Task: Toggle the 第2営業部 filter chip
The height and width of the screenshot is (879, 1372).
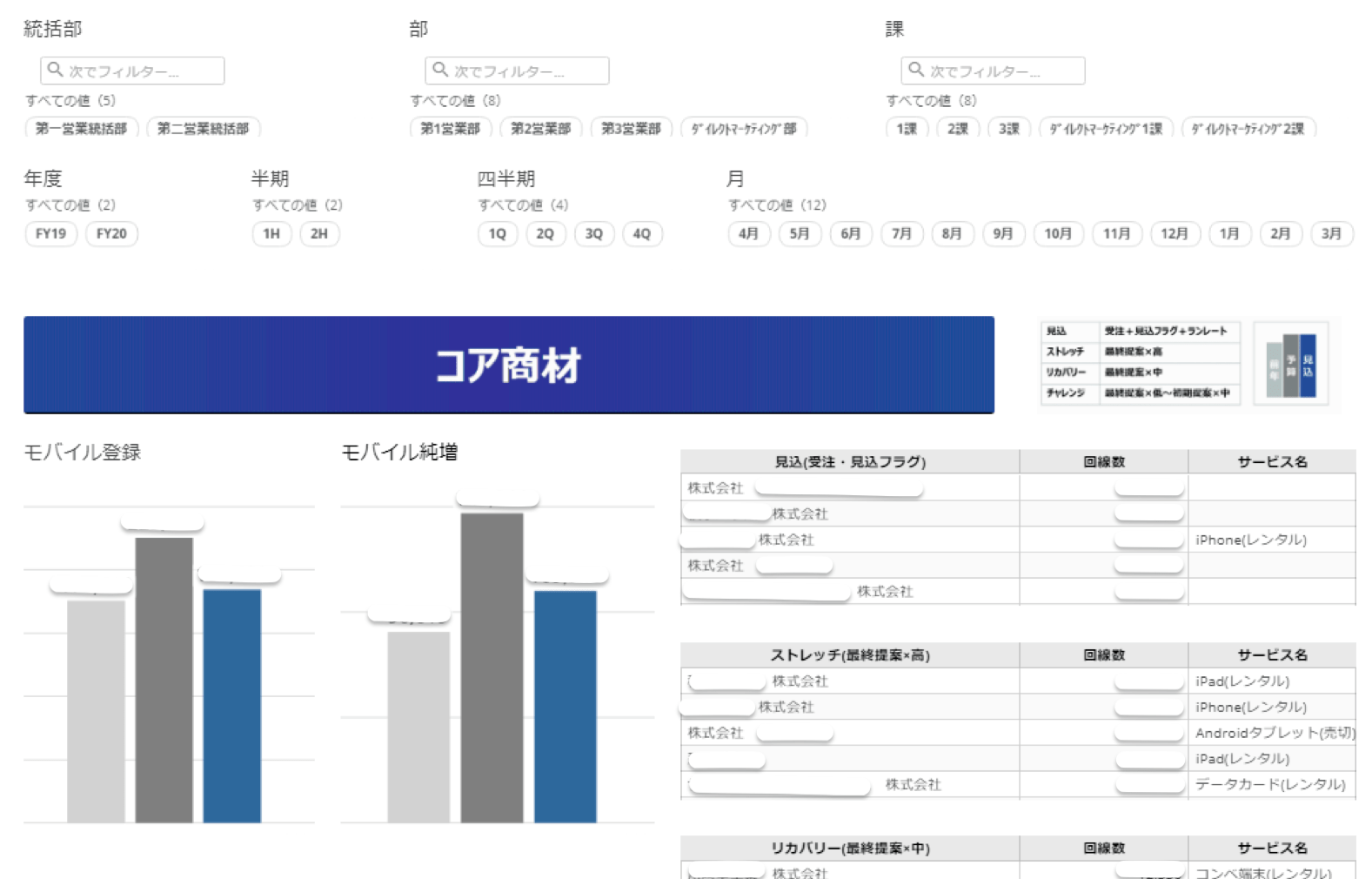Action: click(541, 128)
